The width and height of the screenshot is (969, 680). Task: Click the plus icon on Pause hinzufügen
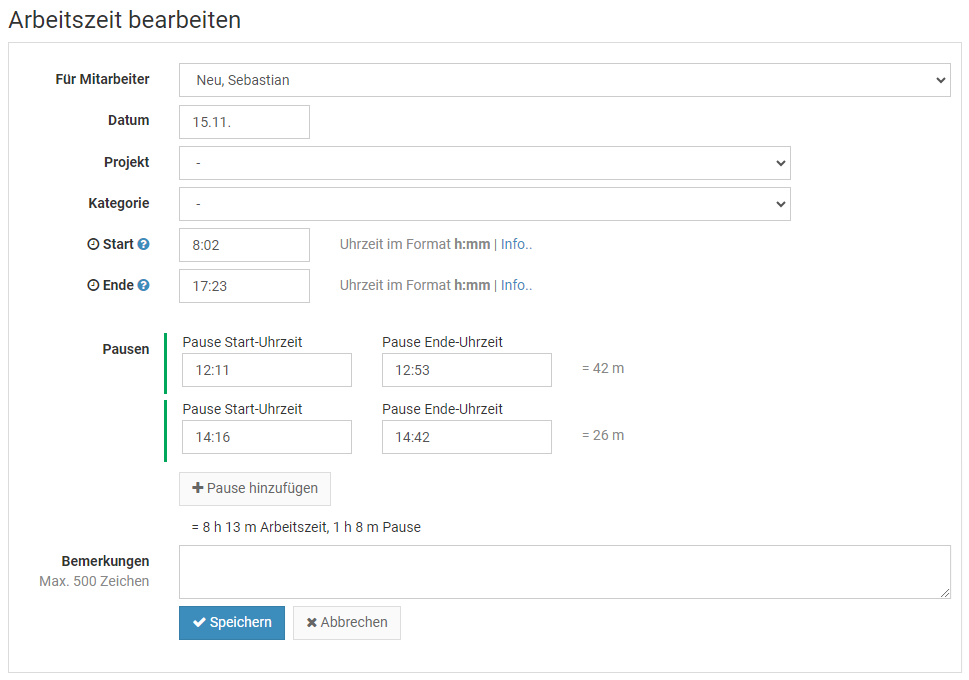coord(197,488)
